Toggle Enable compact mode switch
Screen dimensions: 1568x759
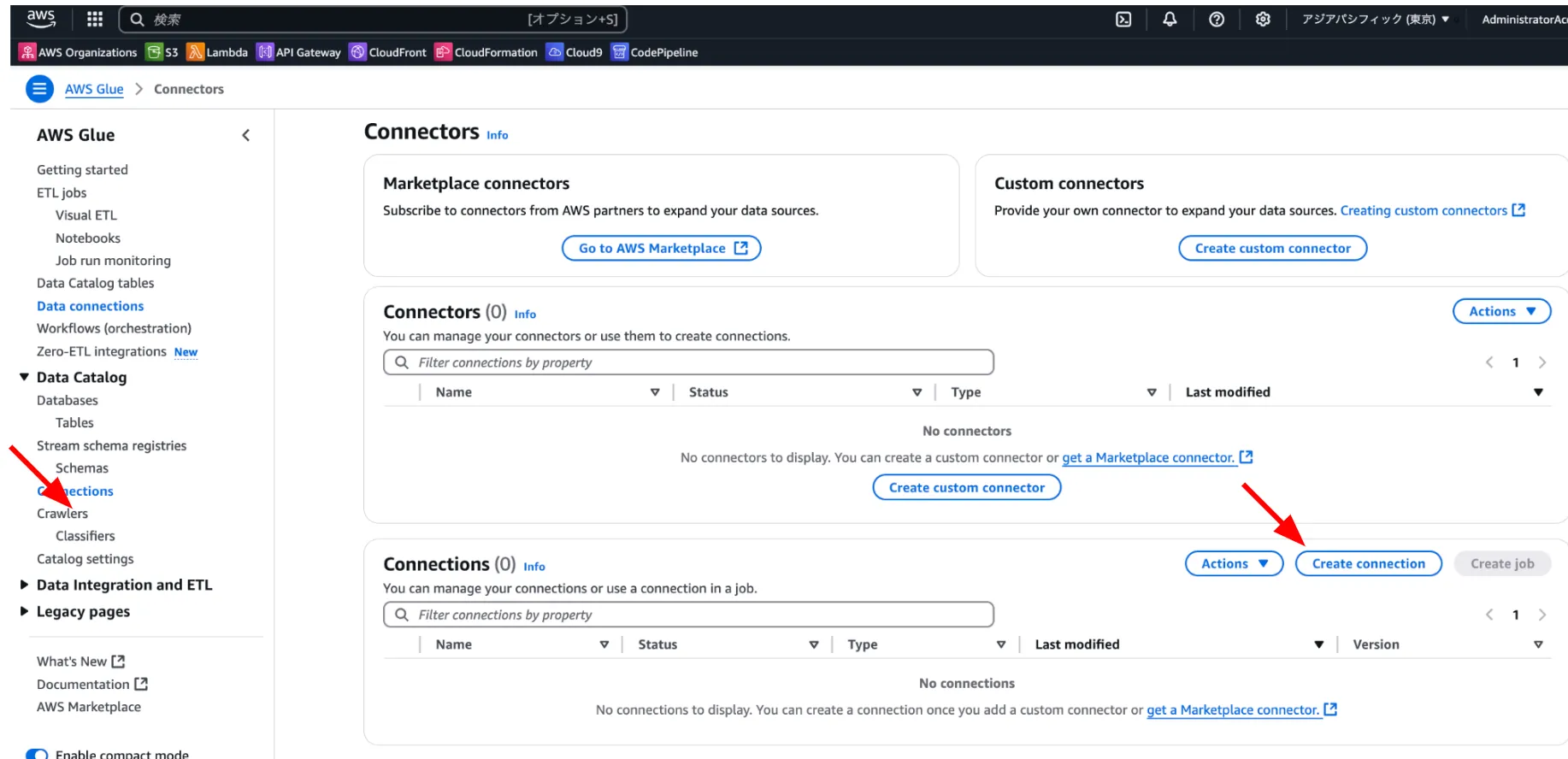click(x=38, y=754)
